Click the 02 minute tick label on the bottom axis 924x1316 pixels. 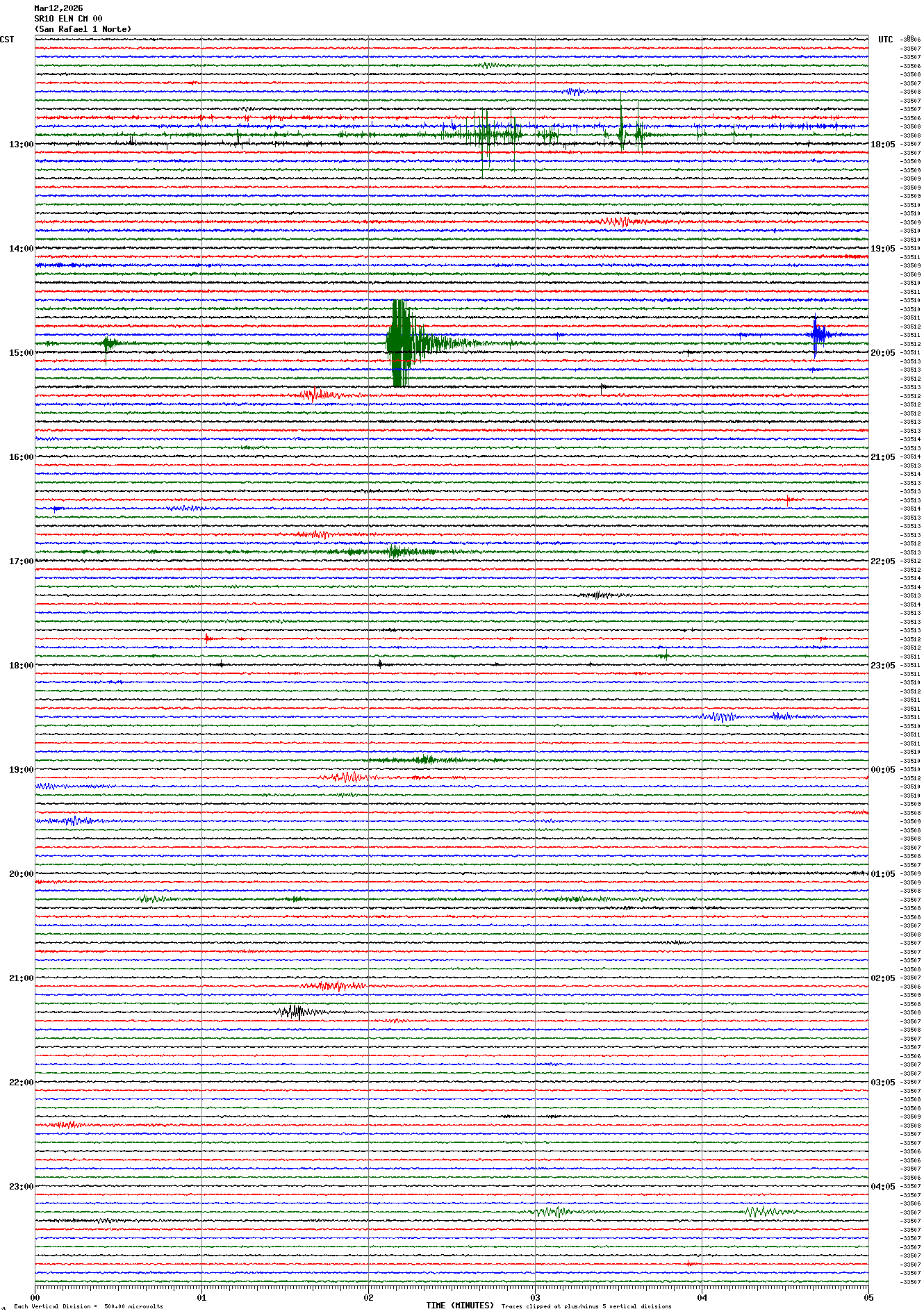coord(368,1297)
